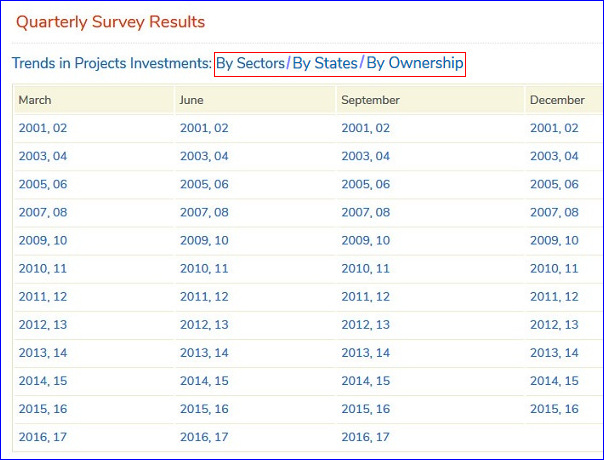Open December 2007, 08 survey link
The height and width of the screenshot is (460, 604).
click(554, 212)
